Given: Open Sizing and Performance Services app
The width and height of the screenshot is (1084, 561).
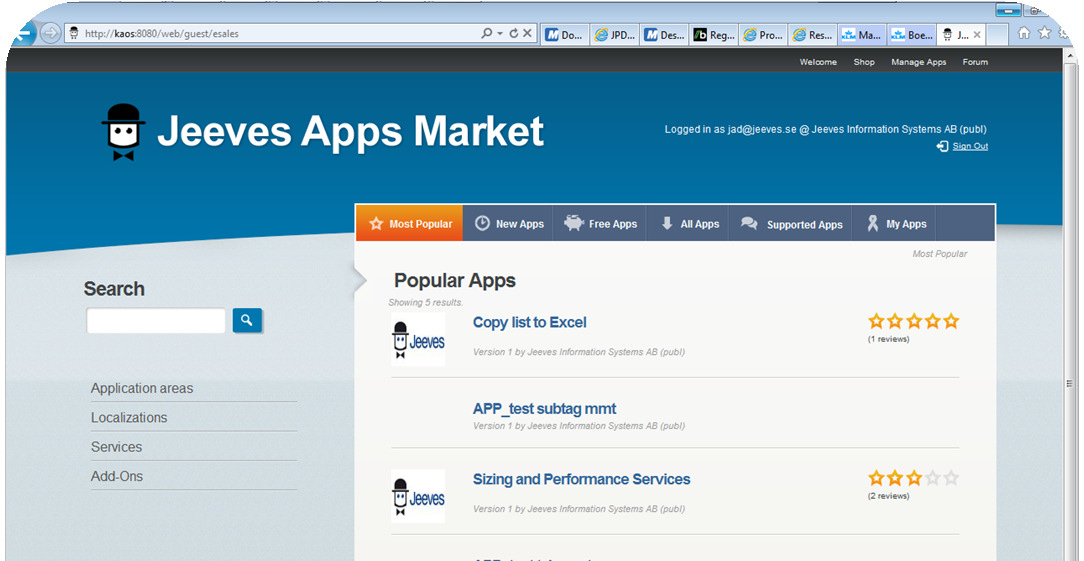Looking at the screenshot, I should [581, 479].
